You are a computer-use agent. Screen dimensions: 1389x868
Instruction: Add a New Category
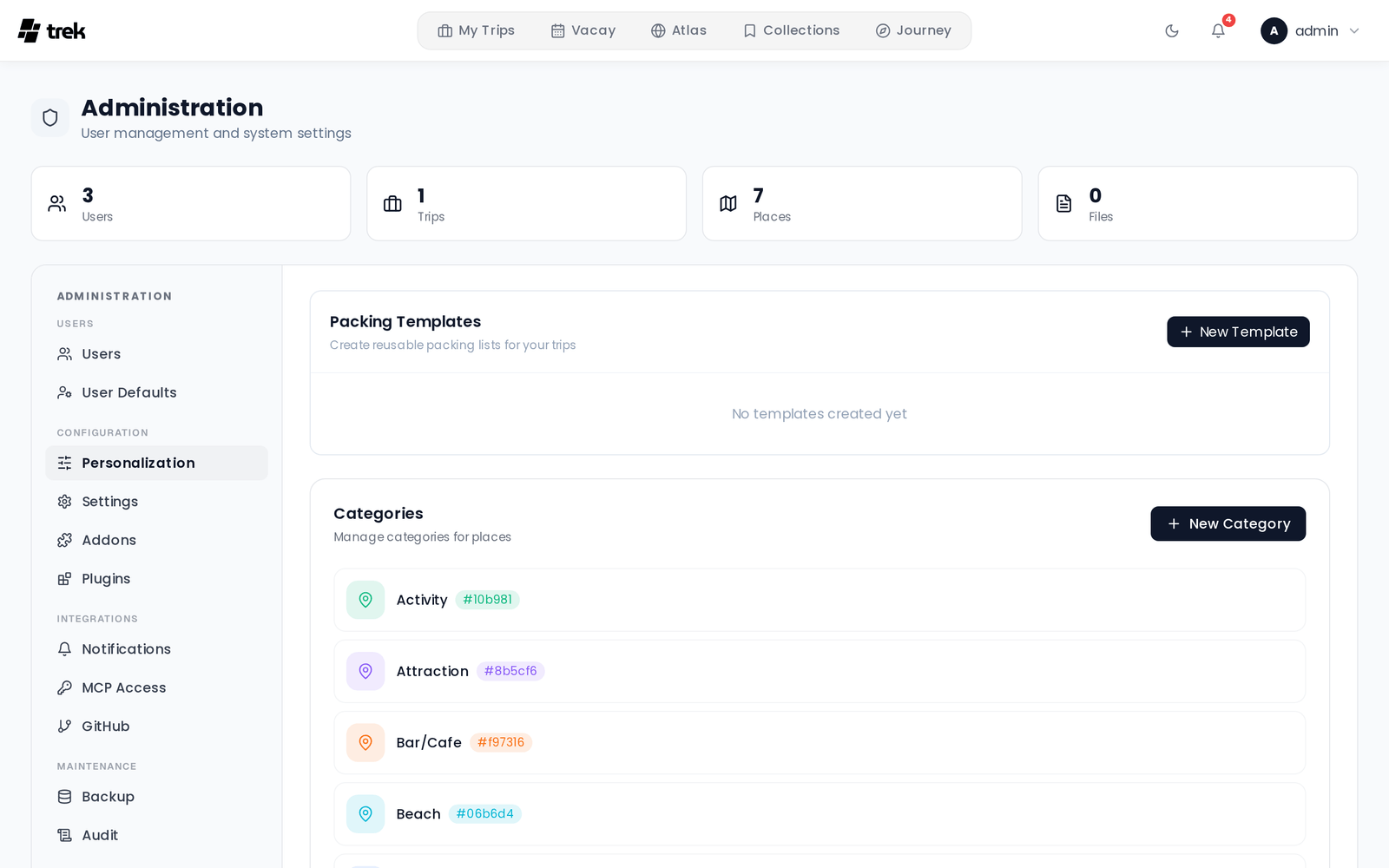[x=1228, y=523]
